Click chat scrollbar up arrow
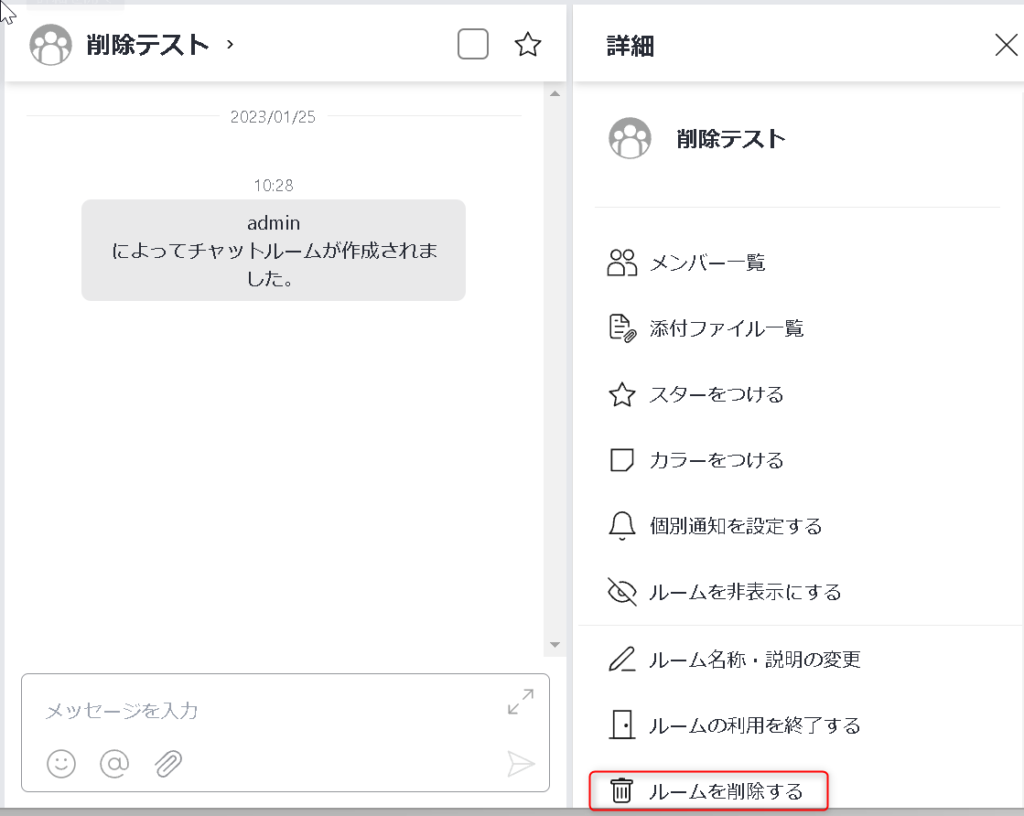This screenshot has width=1024, height=816. (555, 94)
